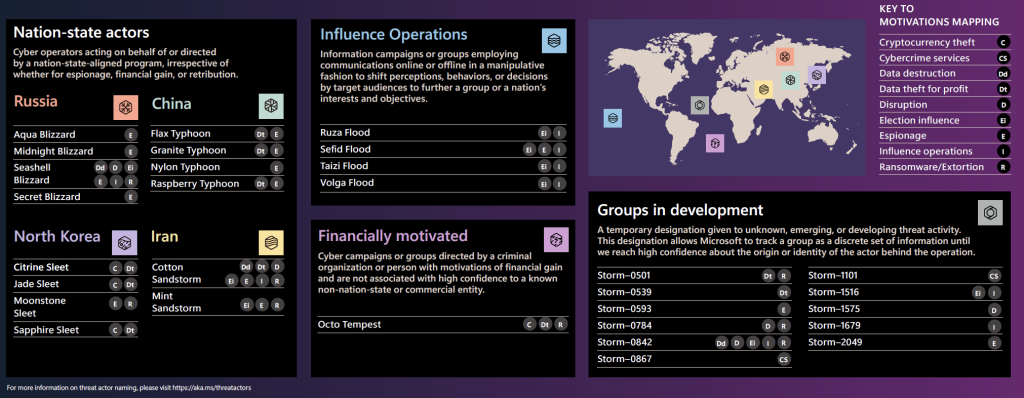Screen dimensions: 1024x398
Task: Click the Groups in development Storm icon
Action: coord(990,212)
